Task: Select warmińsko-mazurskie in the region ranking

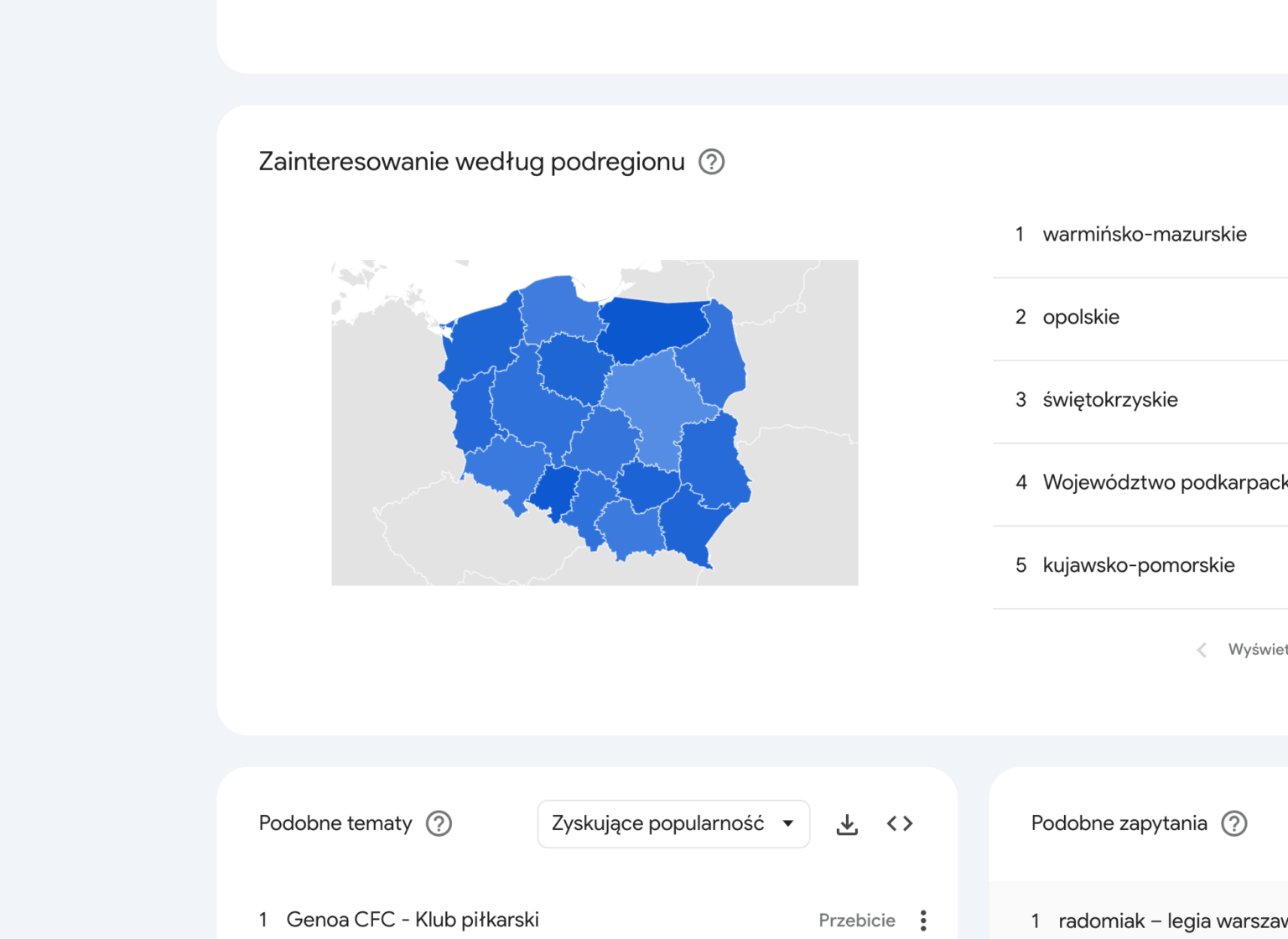Action: (x=1144, y=234)
